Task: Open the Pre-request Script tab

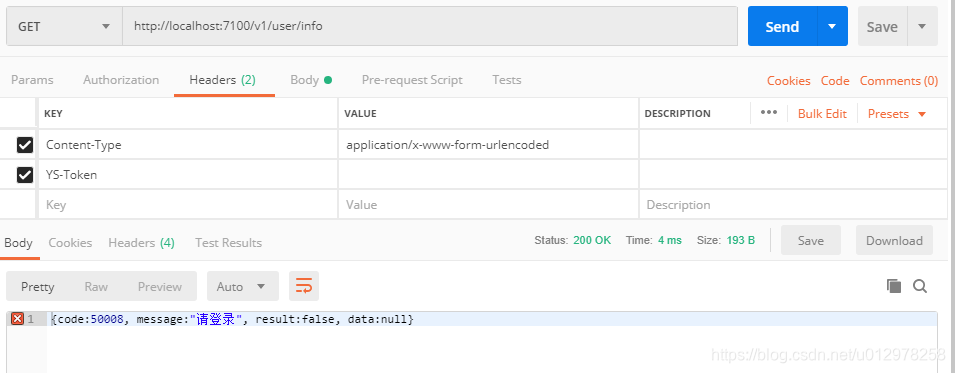Action: click(x=412, y=80)
